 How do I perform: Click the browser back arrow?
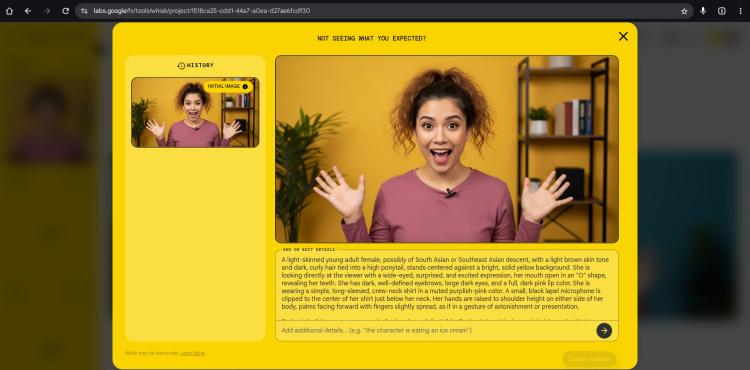28,11
